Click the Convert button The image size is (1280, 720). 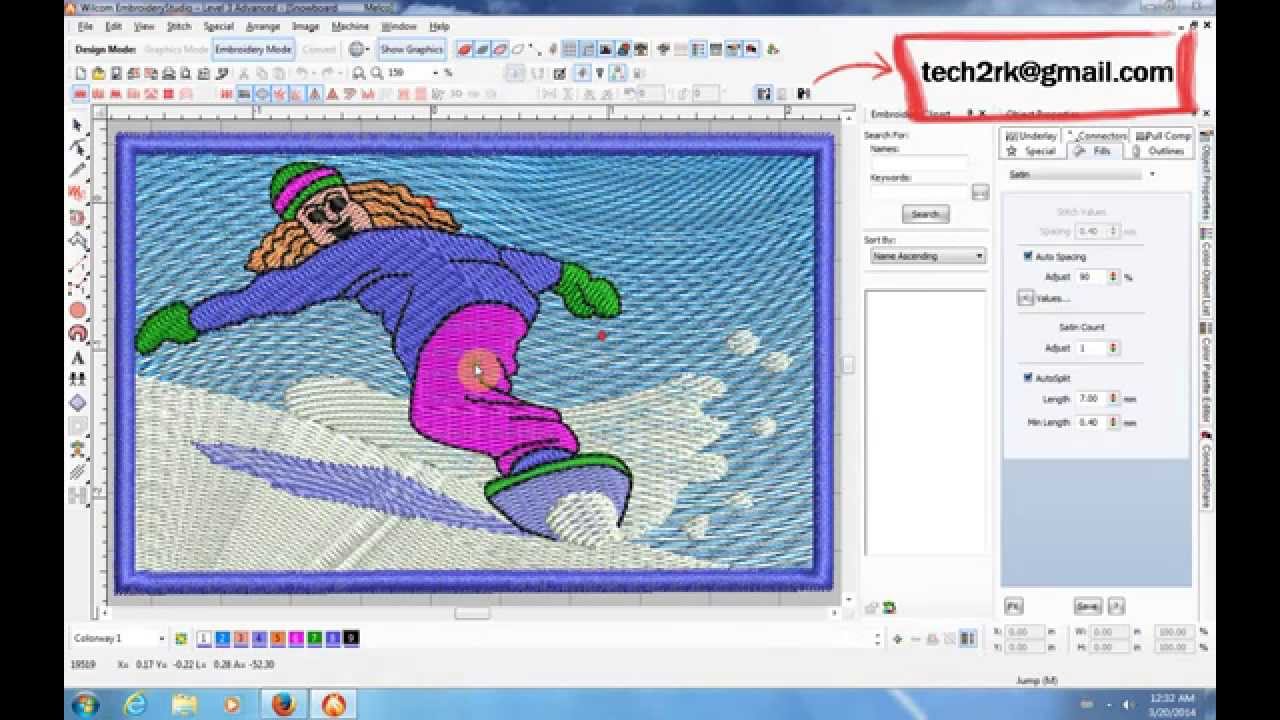click(x=319, y=49)
